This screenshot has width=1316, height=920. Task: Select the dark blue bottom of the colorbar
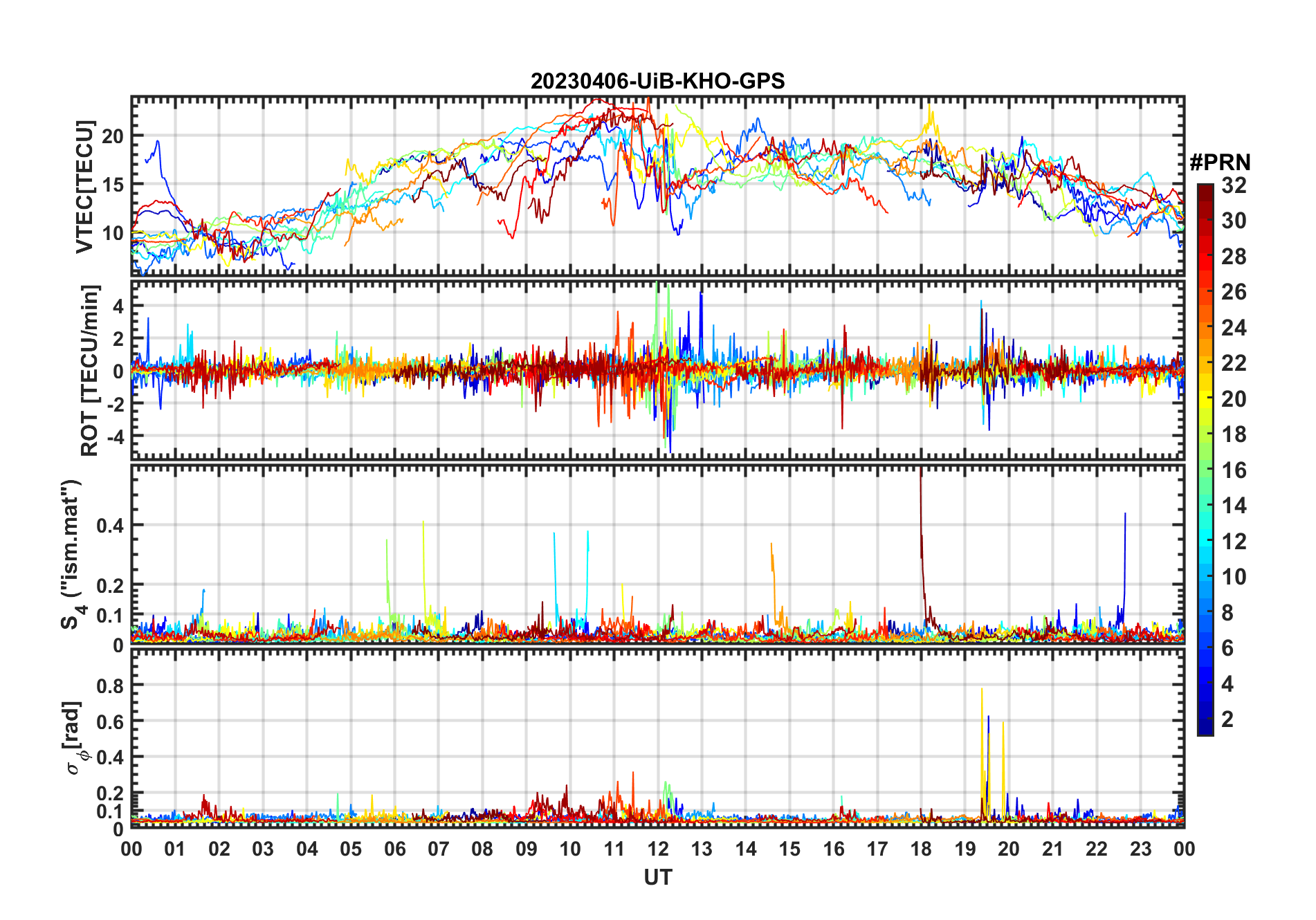(x=1205, y=728)
